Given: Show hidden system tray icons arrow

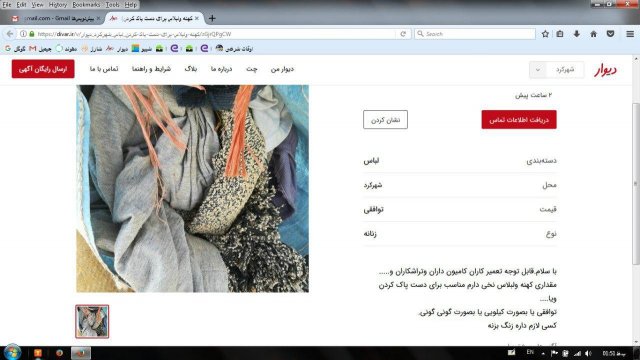Looking at the screenshot, I should [x=543, y=353].
